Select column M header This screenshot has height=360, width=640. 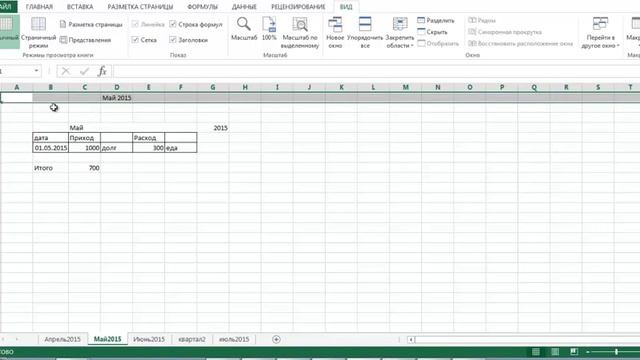pyautogui.click(x=405, y=87)
